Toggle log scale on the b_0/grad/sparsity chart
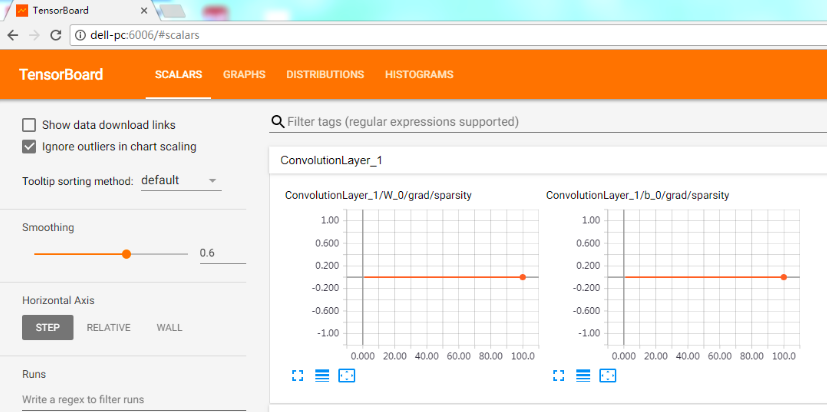 pyautogui.click(x=583, y=376)
